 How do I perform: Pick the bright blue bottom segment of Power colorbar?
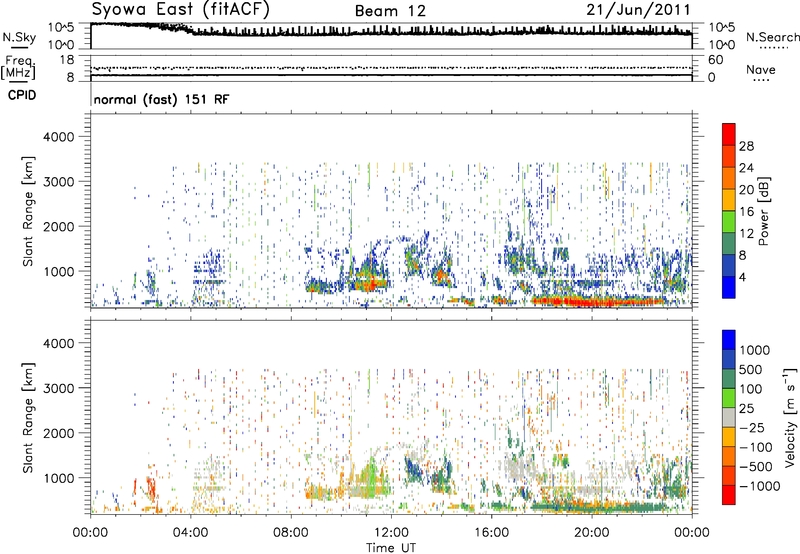[729, 288]
